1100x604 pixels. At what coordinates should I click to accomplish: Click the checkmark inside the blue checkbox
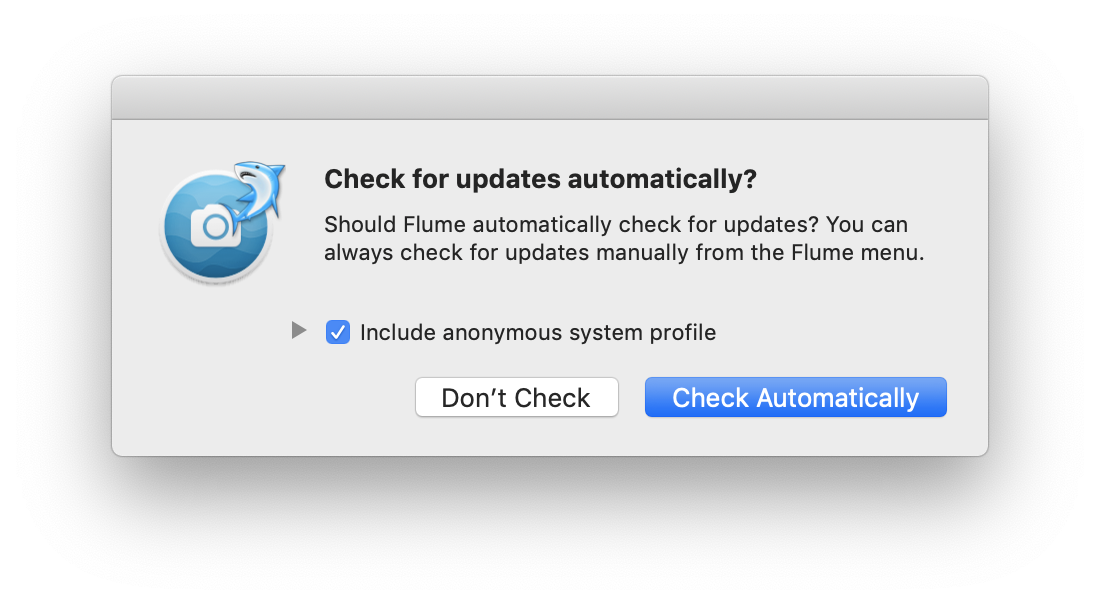pos(338,332)
